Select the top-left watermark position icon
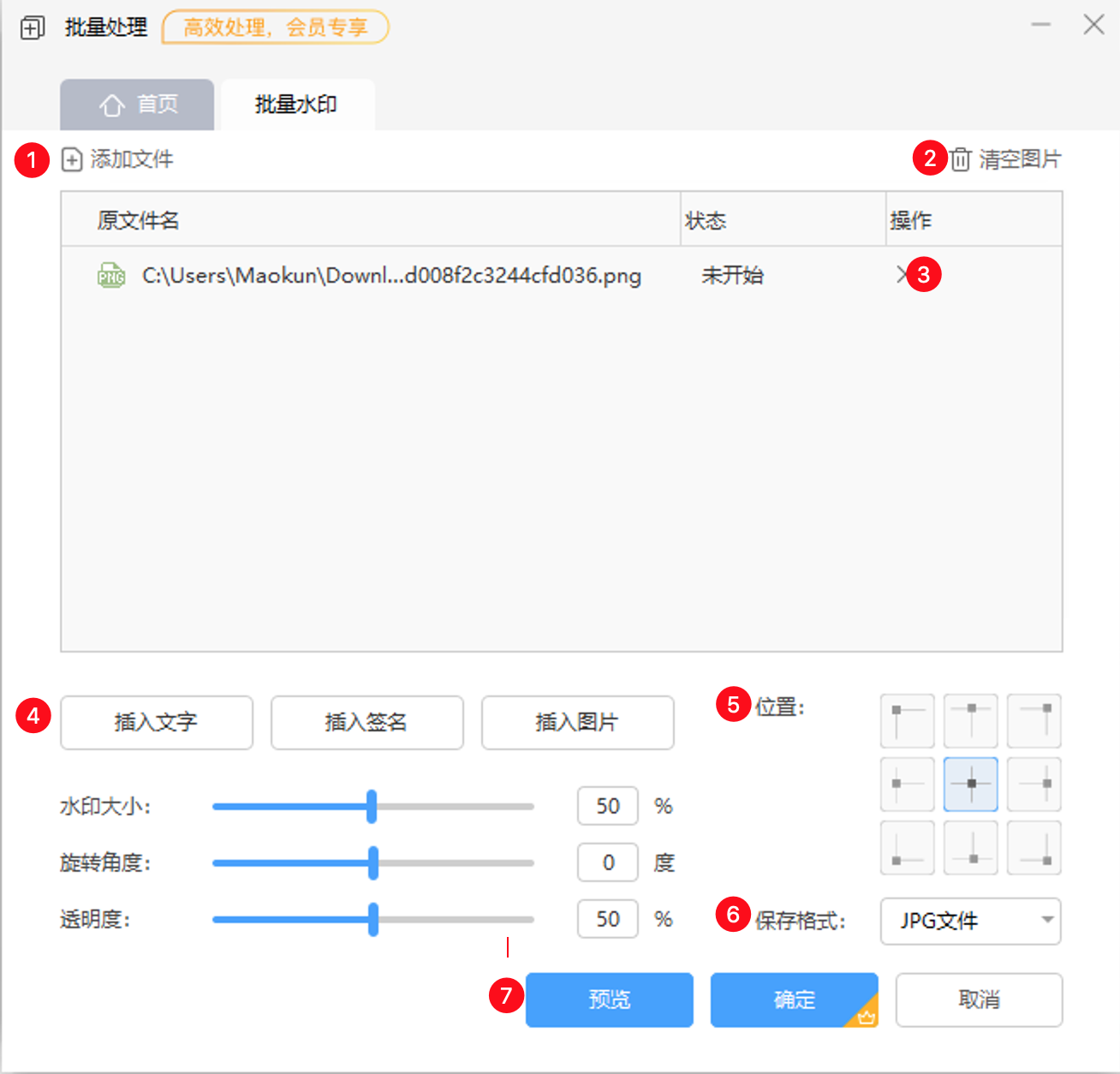The height and width of the screenshot is (1074, 1120). click(907, 720)
